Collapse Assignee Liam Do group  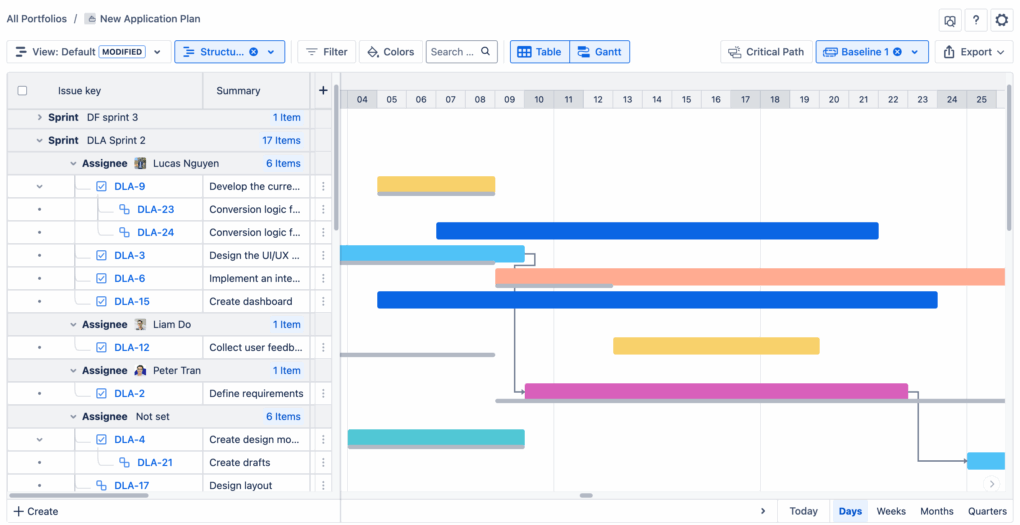point(74,325)
